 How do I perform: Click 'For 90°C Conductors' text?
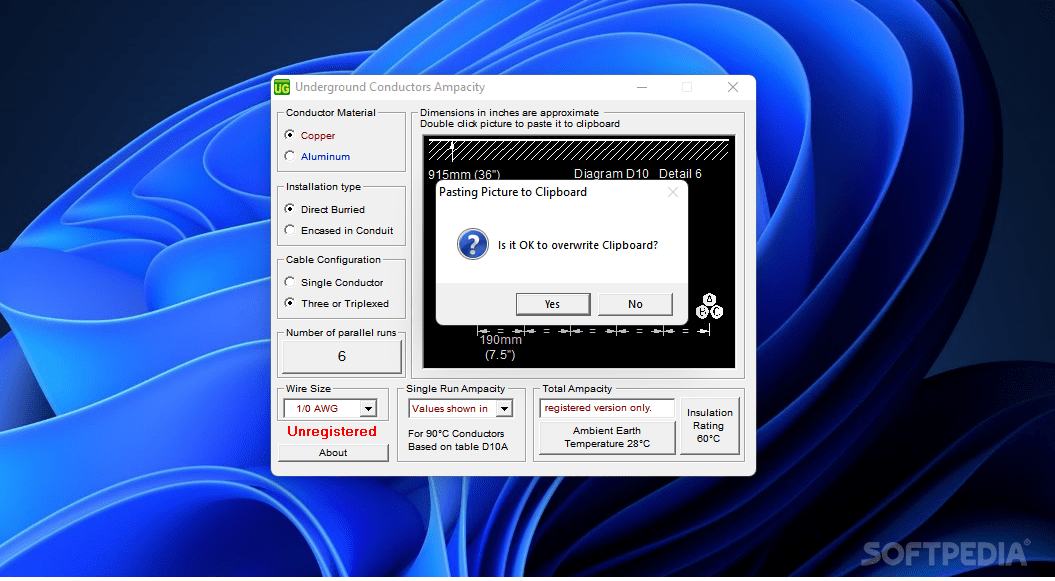click(x=456, y=434)
